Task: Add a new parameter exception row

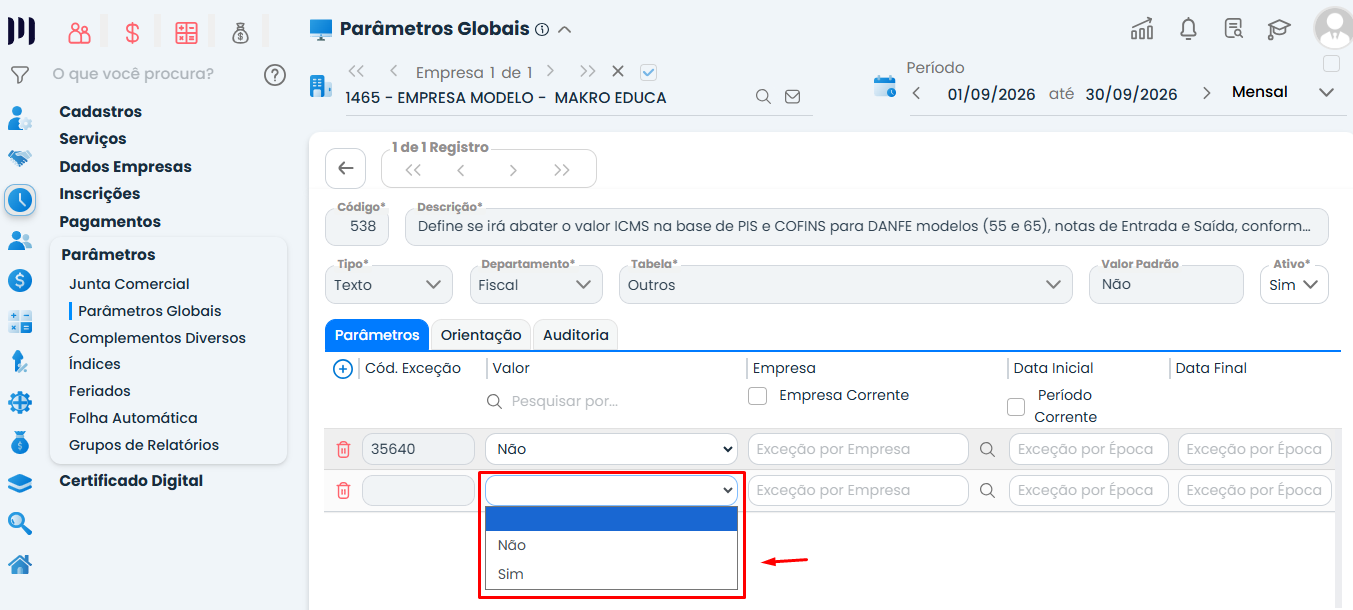Action: (x=343, y=369)
